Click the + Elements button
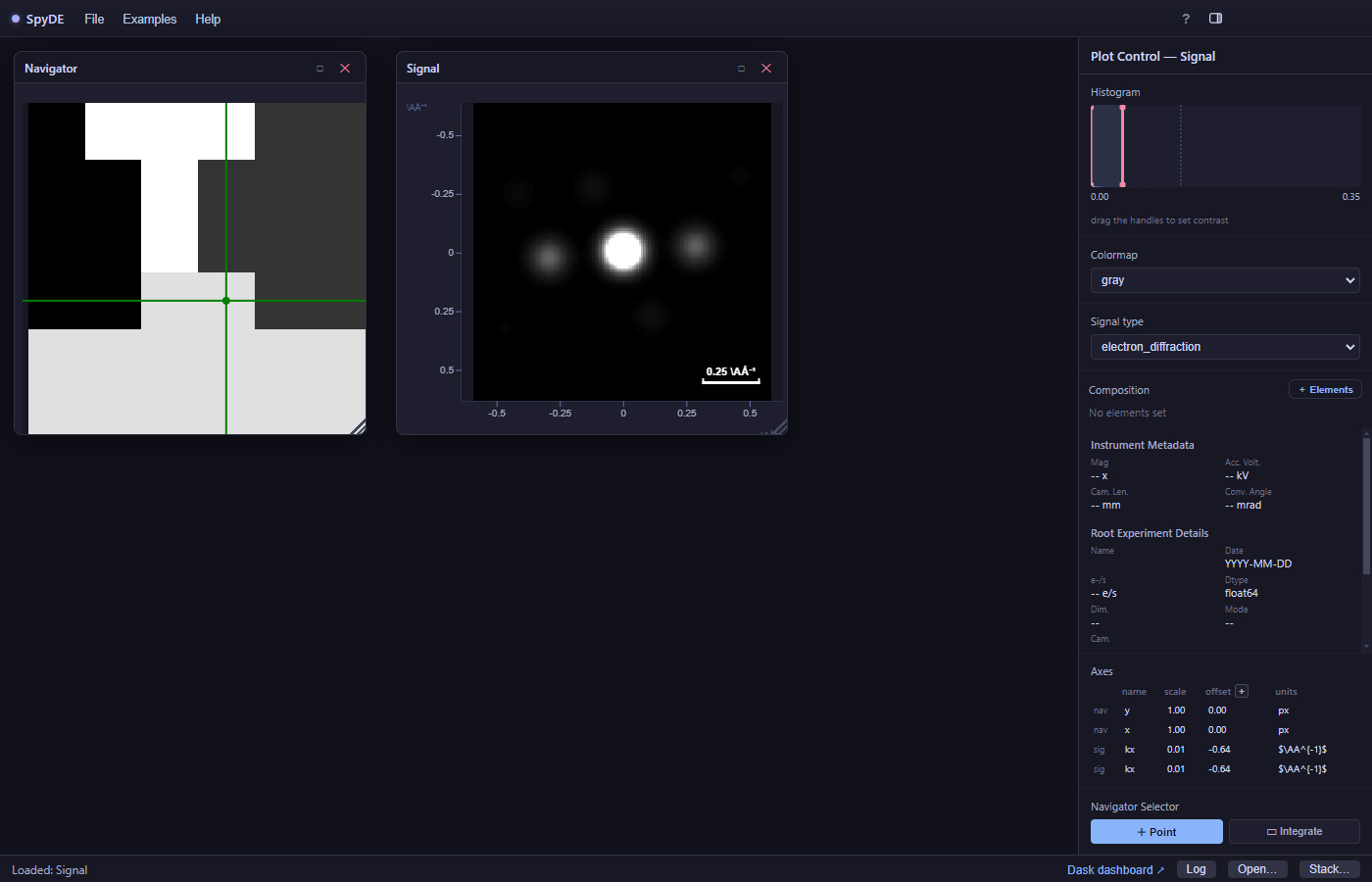 1325,390
